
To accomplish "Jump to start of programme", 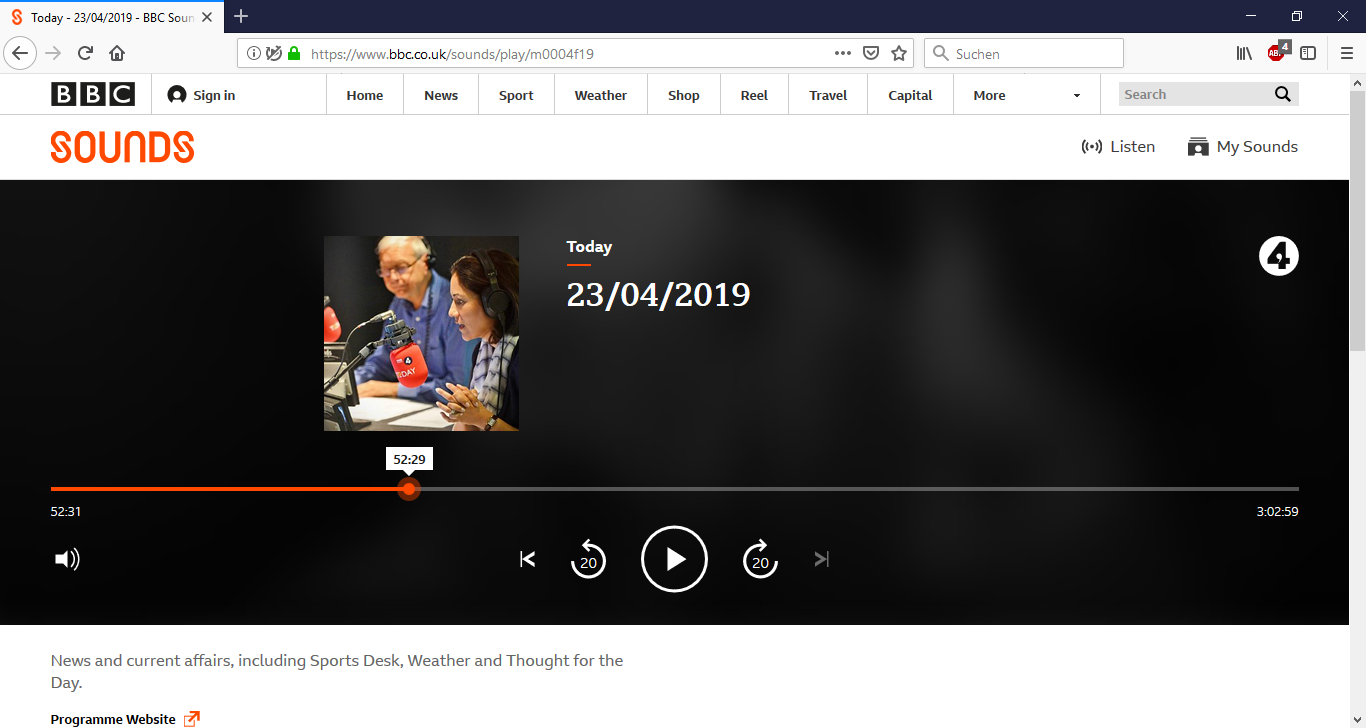I will (527, 559).
